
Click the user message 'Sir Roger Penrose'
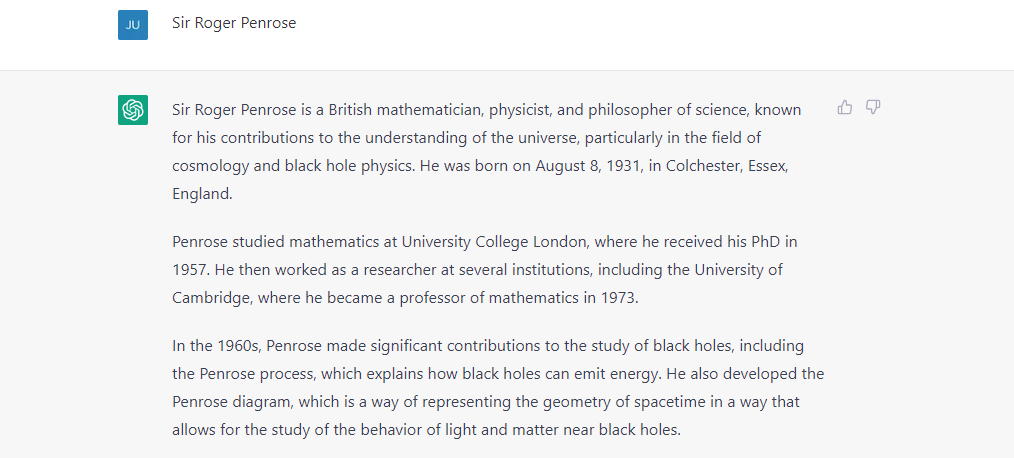point(234,23)
